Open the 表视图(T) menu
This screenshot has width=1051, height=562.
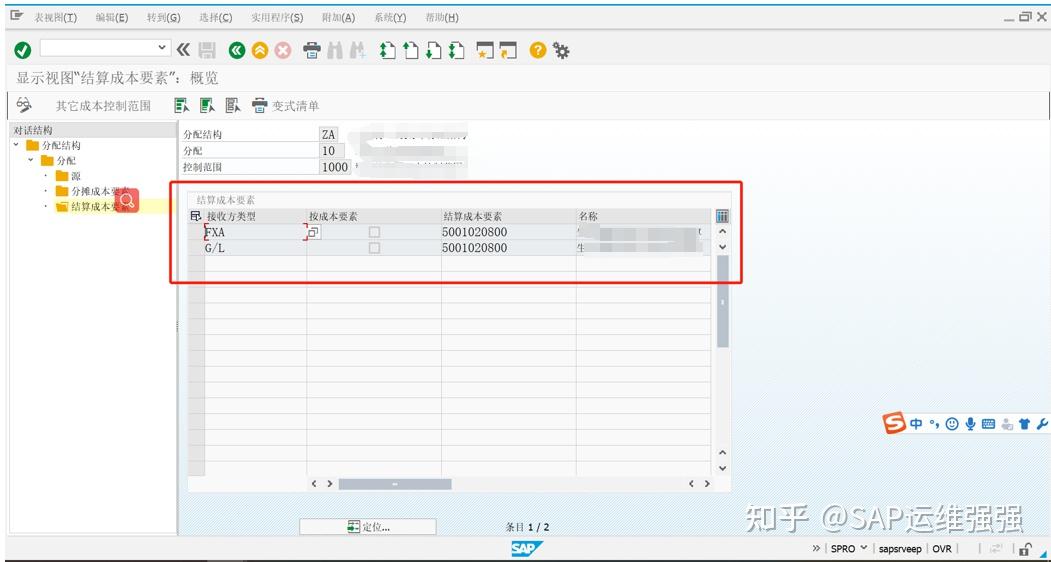(56, 17)
